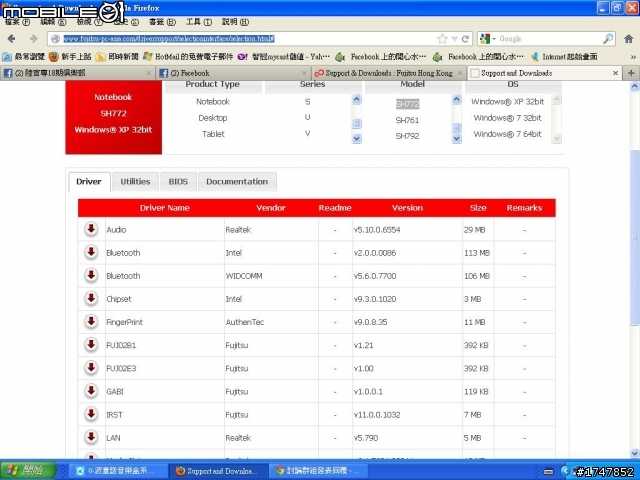Open the Windows Start button
This screenshot has width=640, height=480.
click(x=28, y=471)
